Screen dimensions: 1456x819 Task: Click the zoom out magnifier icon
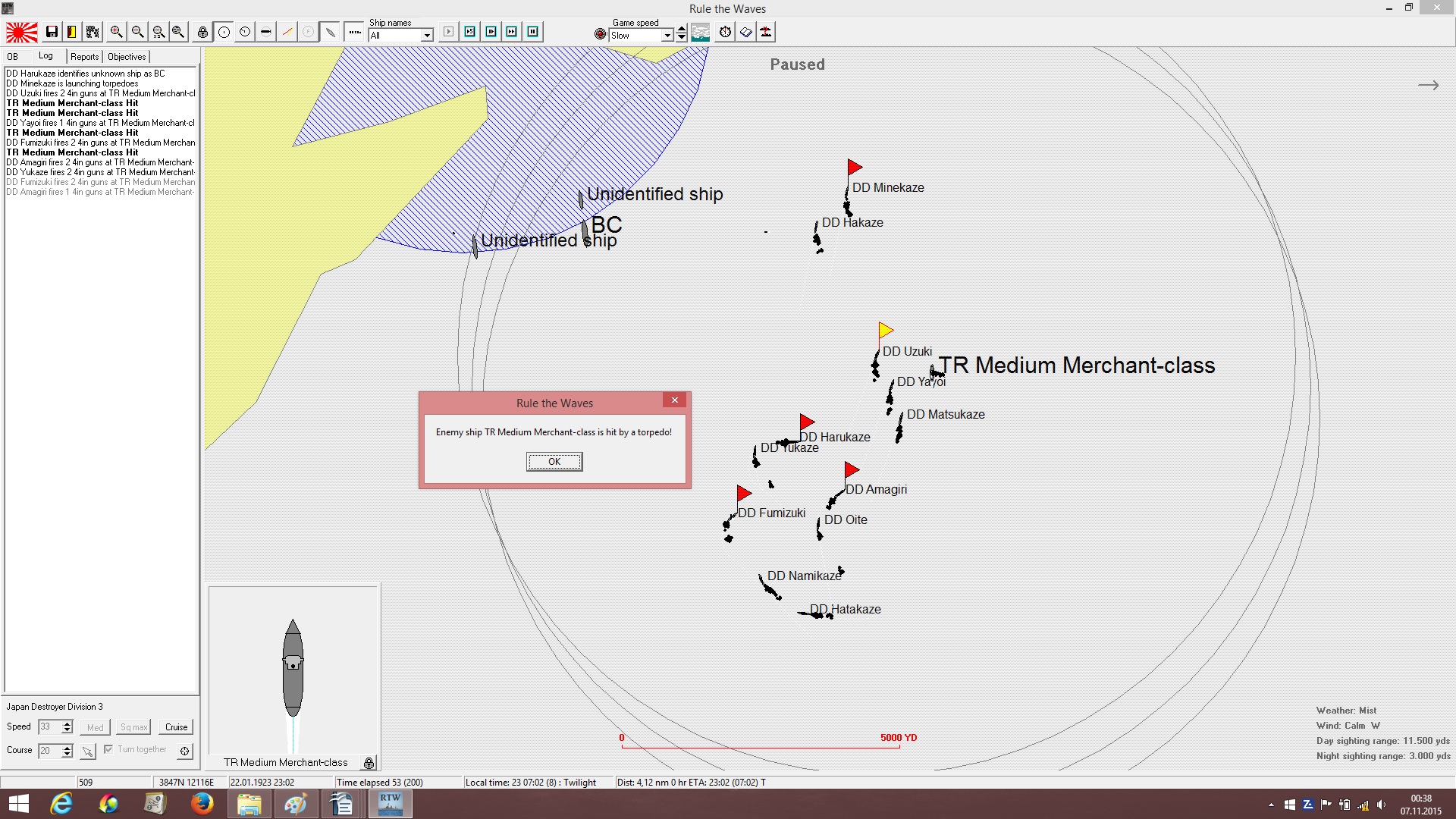(x=137, y=32)
